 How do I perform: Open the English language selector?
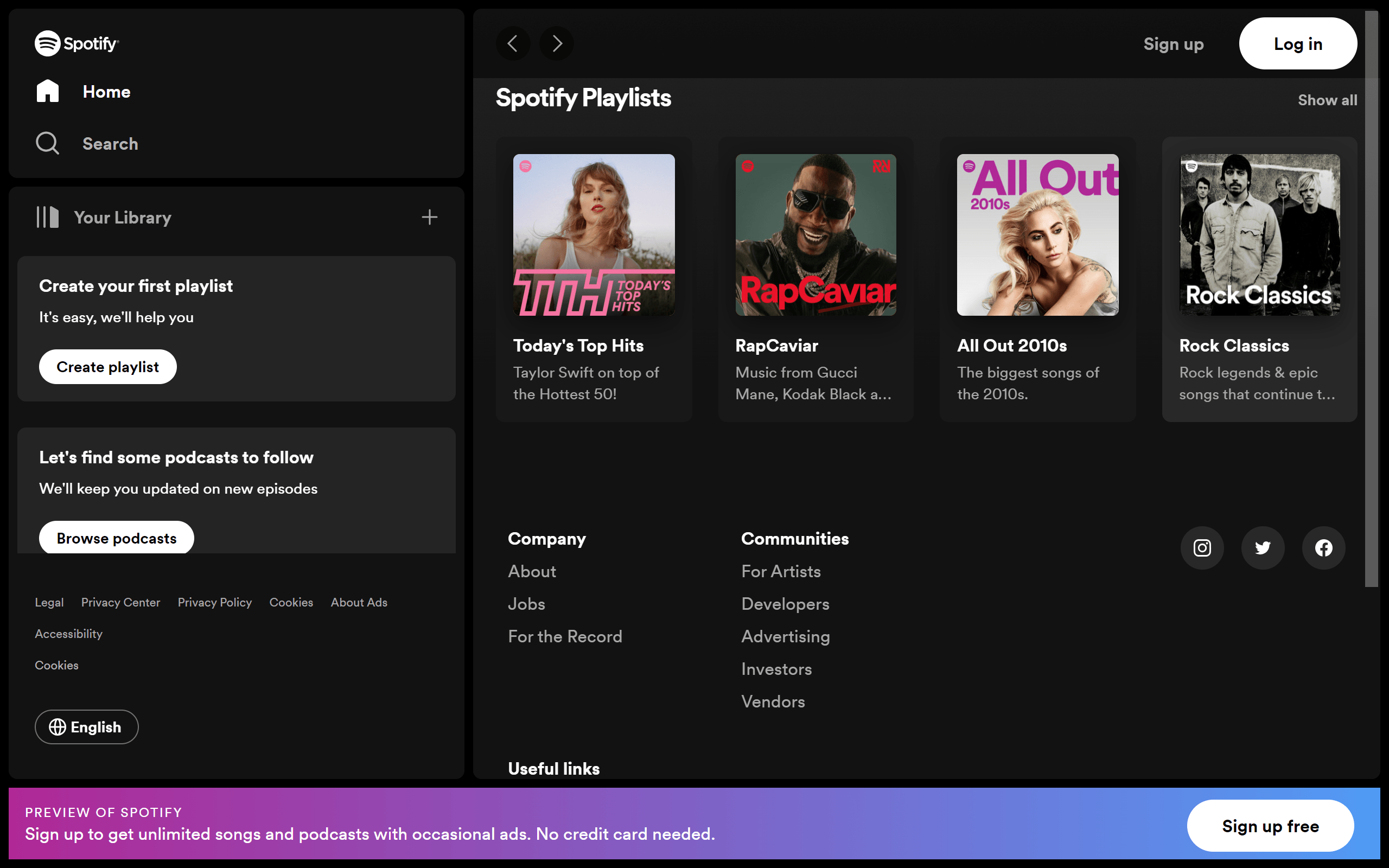click(x=86, y=727)
